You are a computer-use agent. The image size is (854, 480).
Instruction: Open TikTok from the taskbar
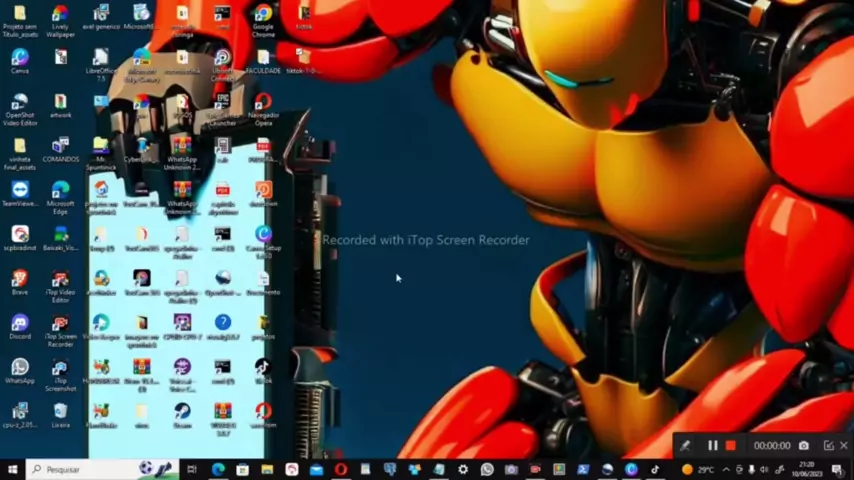(x=655, y=469)
